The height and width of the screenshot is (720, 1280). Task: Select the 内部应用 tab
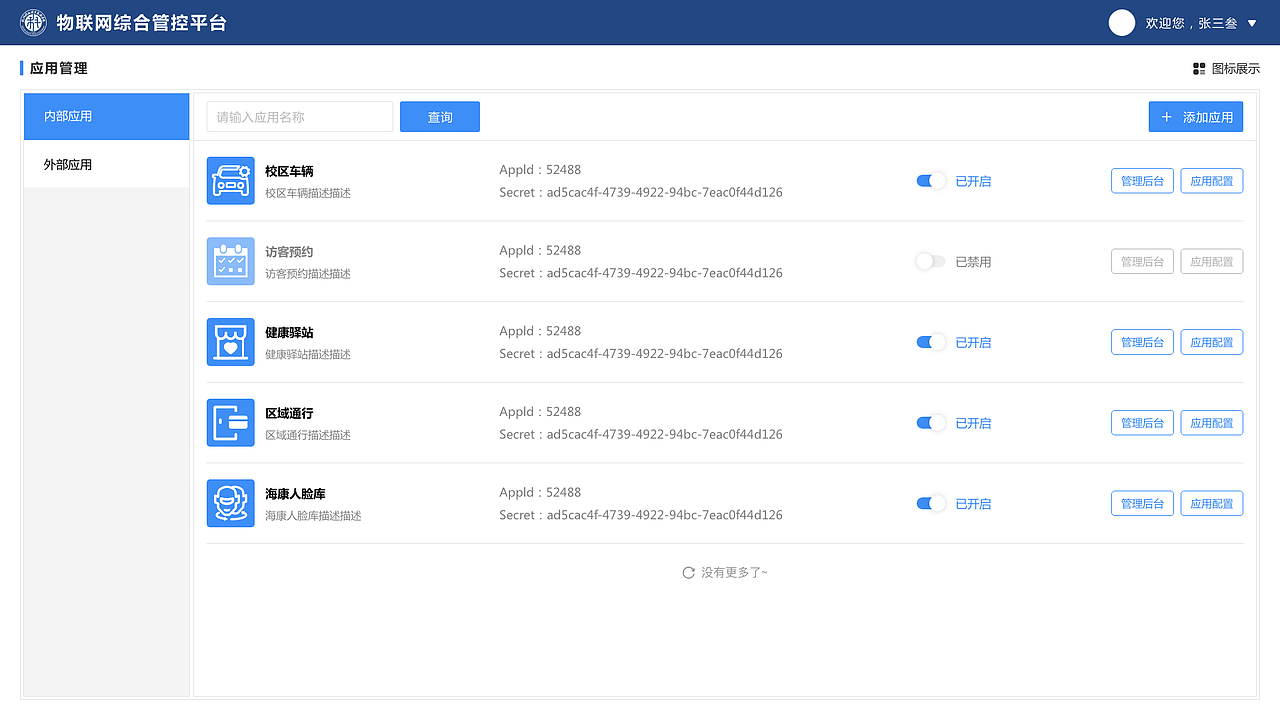coord(106,116)
